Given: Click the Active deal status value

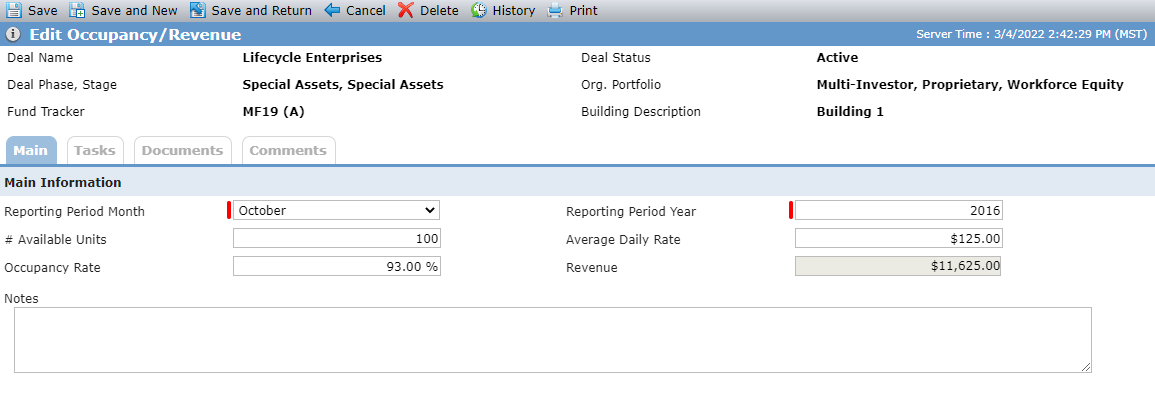Looking at the screenshot, I should click(x=838, y=57).
